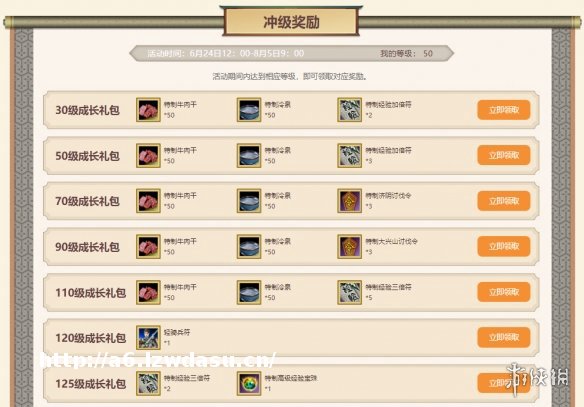Open the watermark URL link
This screenshot has height=407, width=584.
158,360
